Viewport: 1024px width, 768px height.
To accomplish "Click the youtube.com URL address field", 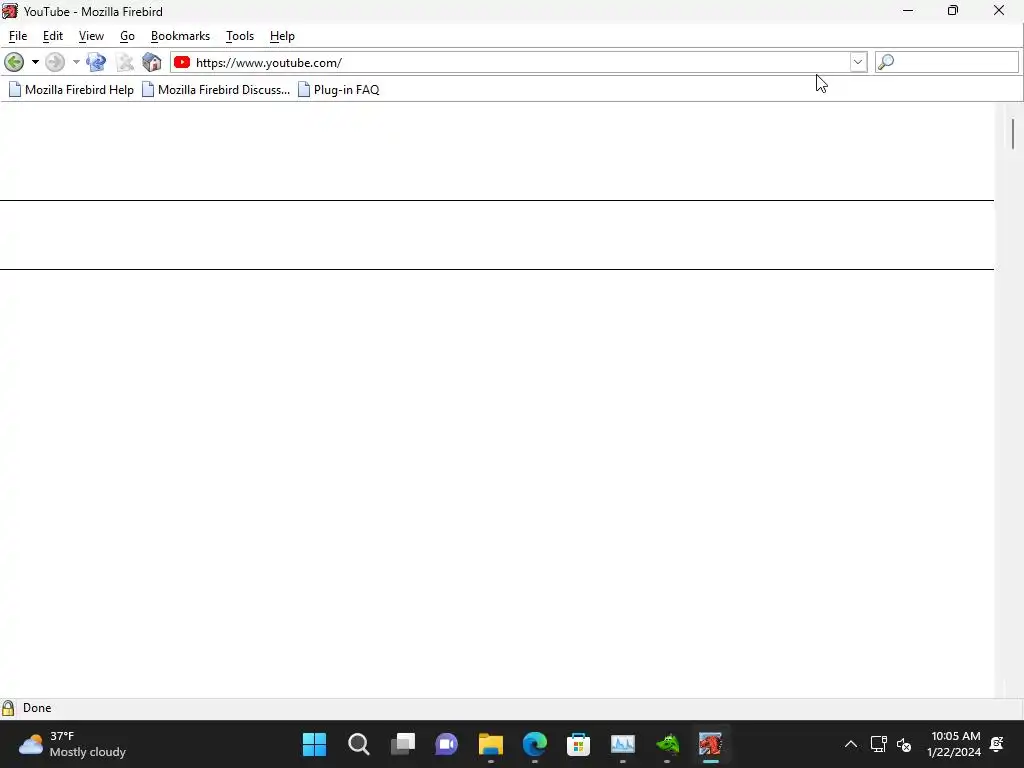I will point(521,63).
